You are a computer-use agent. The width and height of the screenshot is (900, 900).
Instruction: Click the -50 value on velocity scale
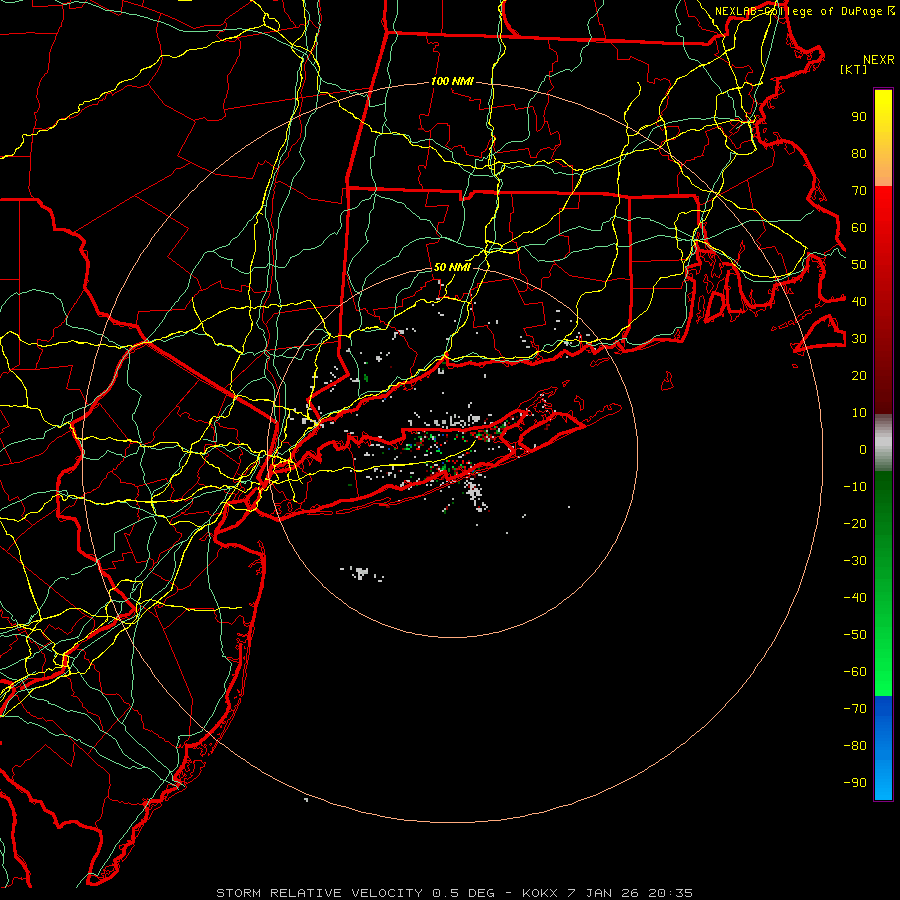855,635
